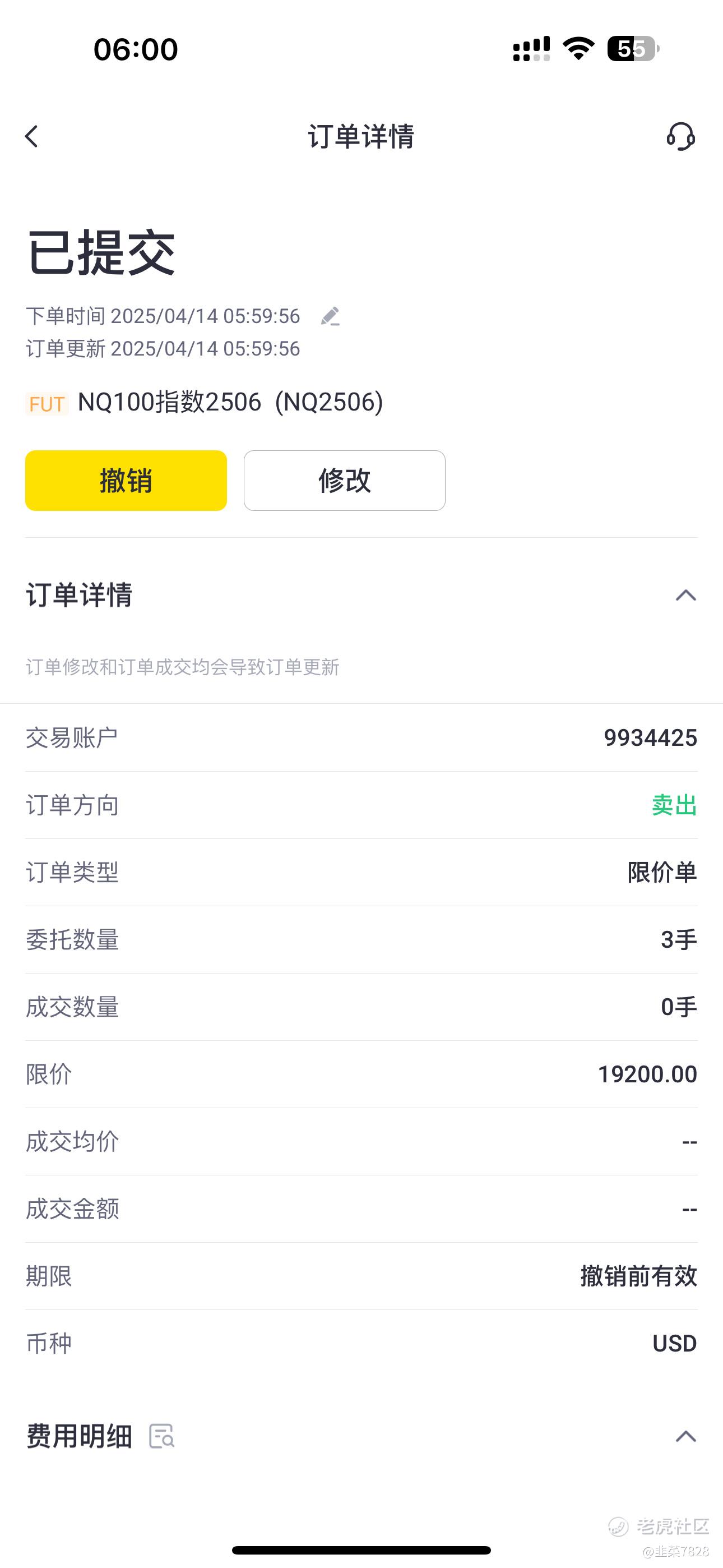The image size is (723, 1568).
Task: Tap the 交易账户 9934425 row
Action: click(x=361, y=738)
